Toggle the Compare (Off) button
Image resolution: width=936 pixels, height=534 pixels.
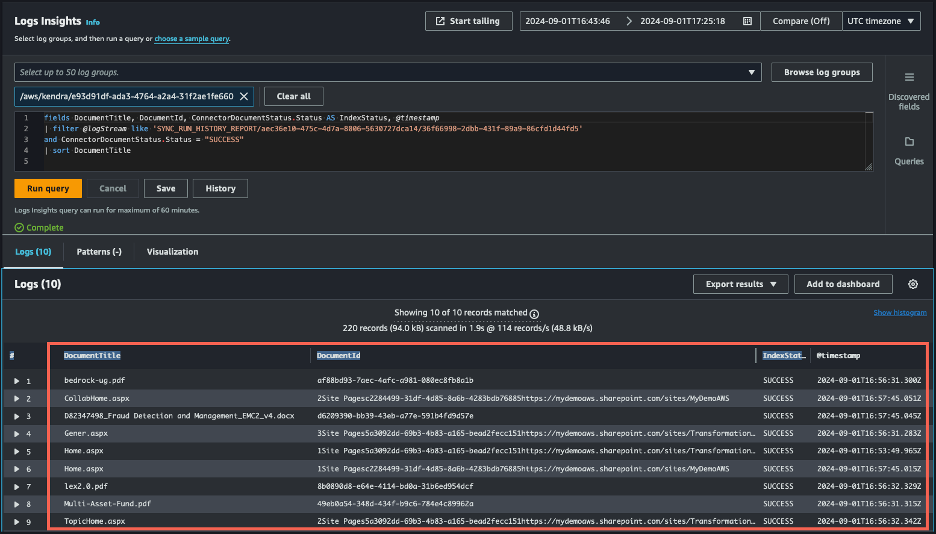[801, 21]
